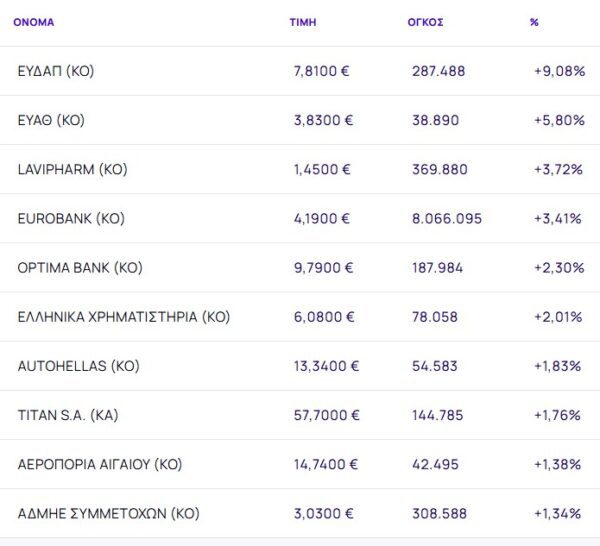The height and width of the screenshot is (546, 600).
Task: Click the +9,08% change value
Action: pos(559,71)
